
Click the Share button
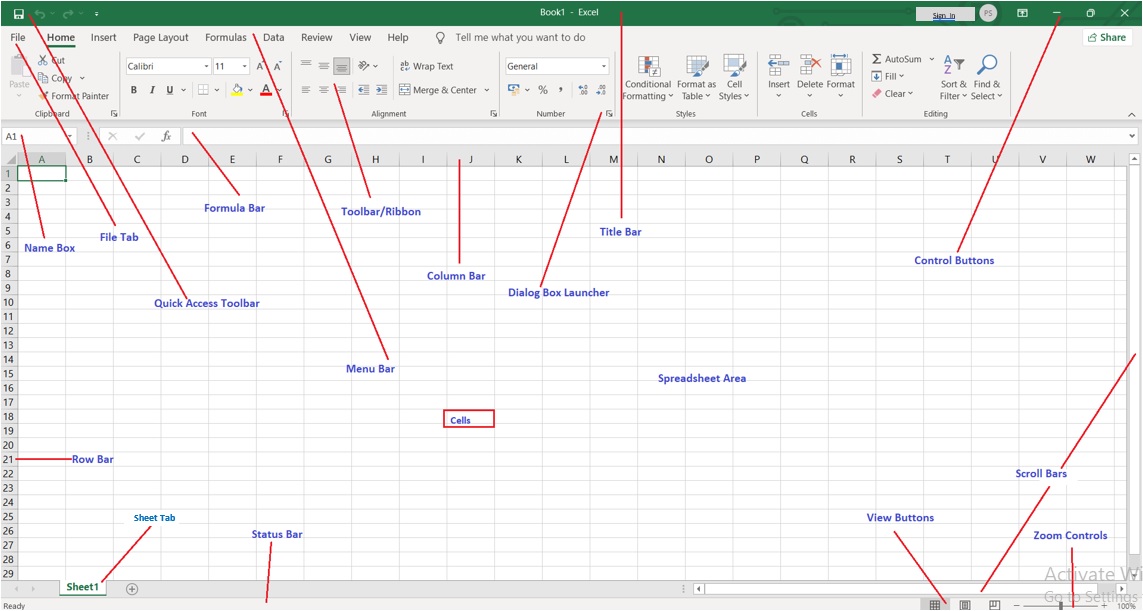(1106, 37)
